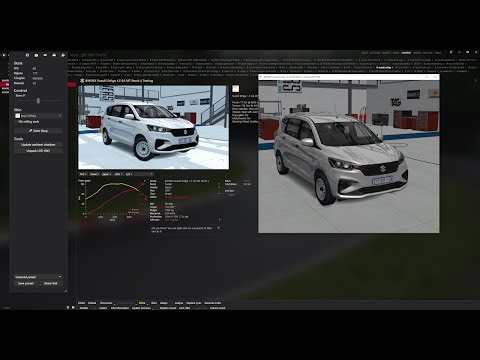
Task: Click the Update previews button
Action: [x=141, y=308]
